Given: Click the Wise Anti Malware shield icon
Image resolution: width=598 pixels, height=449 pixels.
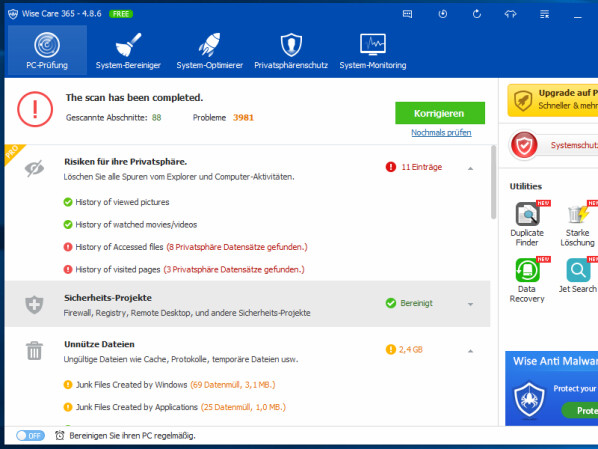Looking at the screenshot, I should pyautogui.click(x=529, y=399).
